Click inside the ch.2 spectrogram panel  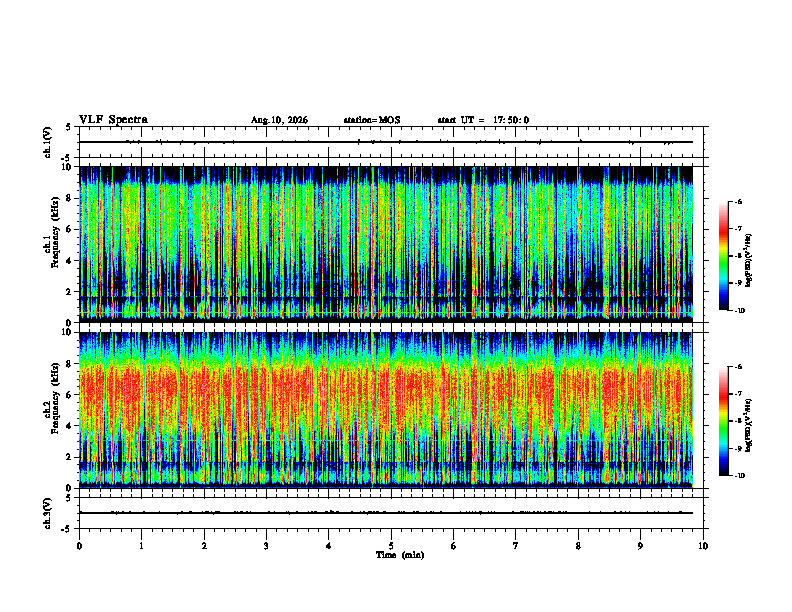click(x=386, y=410)
